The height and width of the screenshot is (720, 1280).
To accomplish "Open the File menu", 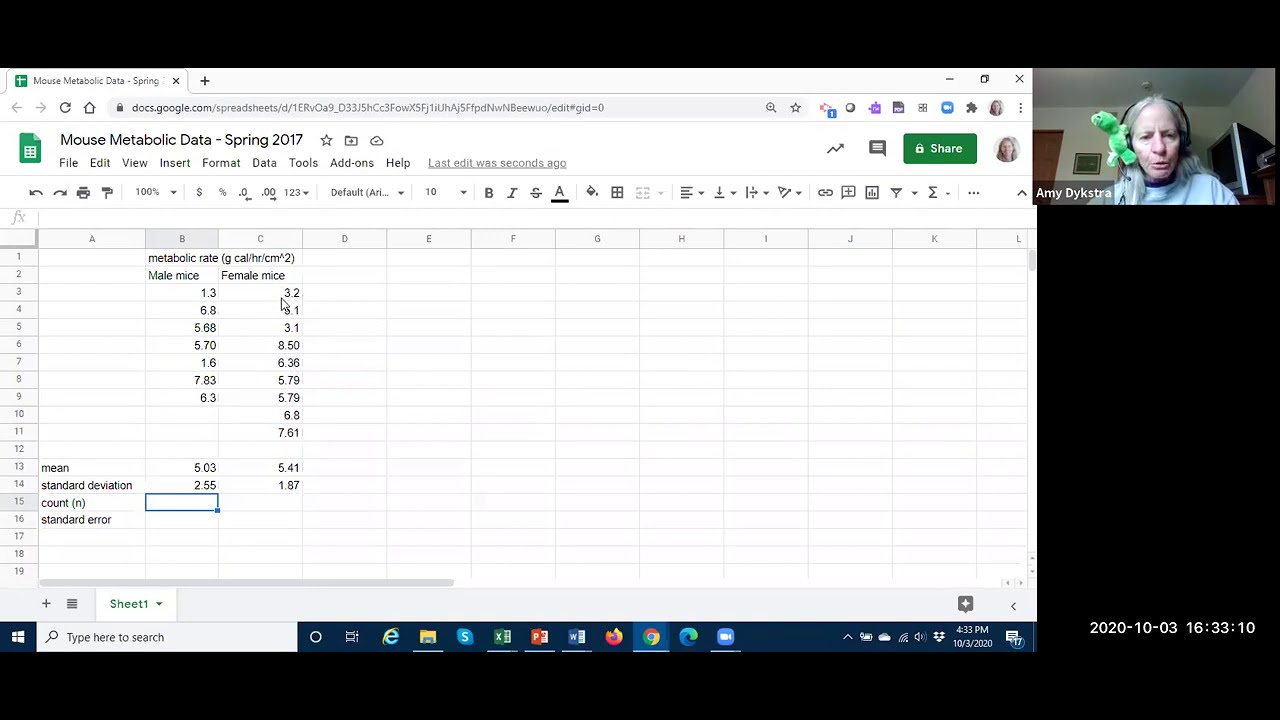I will pos(68,163).
